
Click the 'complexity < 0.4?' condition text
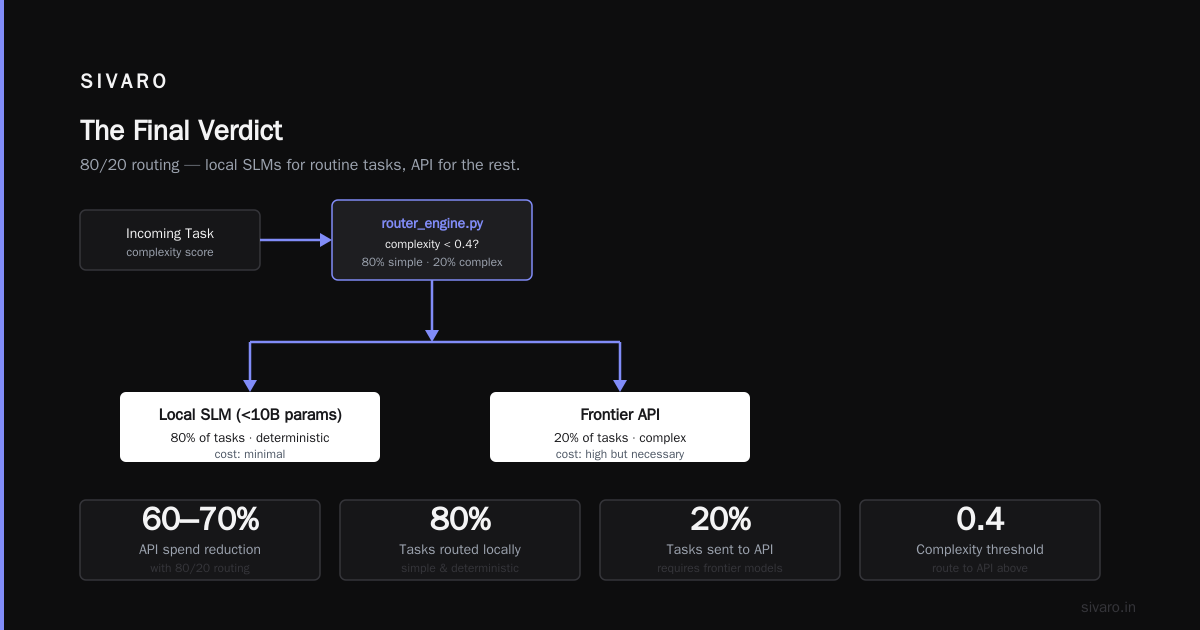point(432,244)
